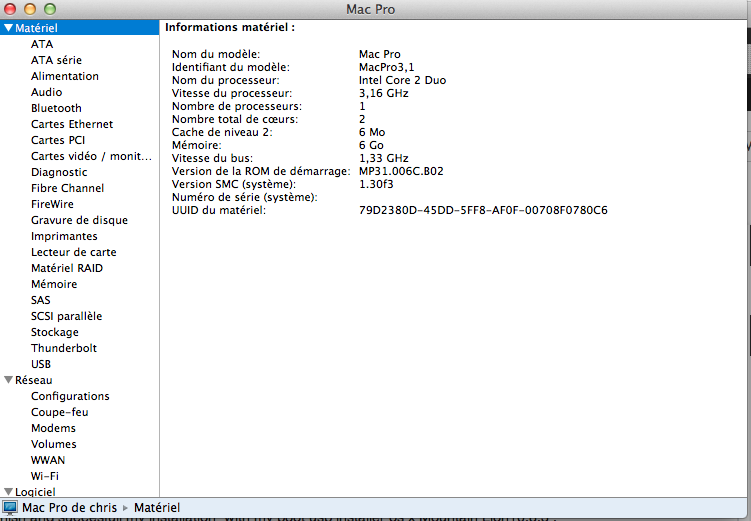Select Mémoire in hardware list
The image size is (751, 521).
pyautogui.click(x=54, y=284)
